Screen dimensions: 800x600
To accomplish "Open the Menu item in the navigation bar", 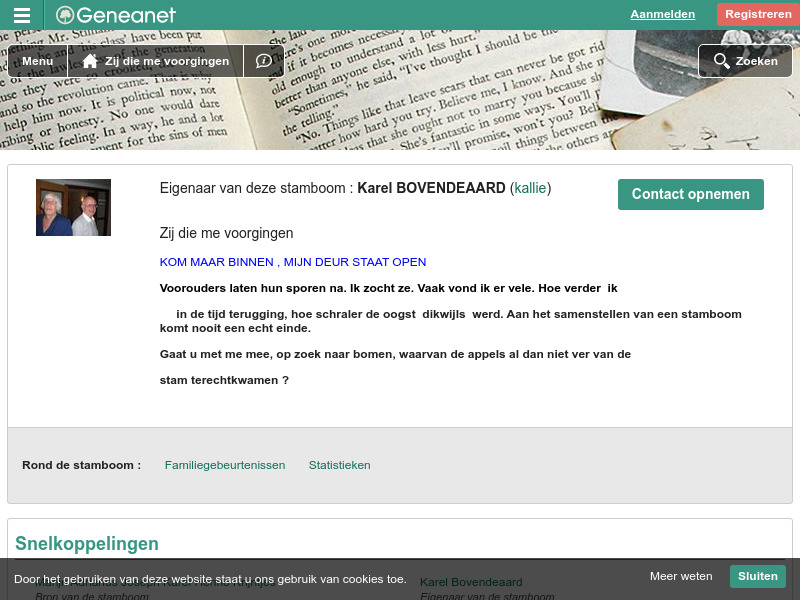I will (x=37, y=61).
